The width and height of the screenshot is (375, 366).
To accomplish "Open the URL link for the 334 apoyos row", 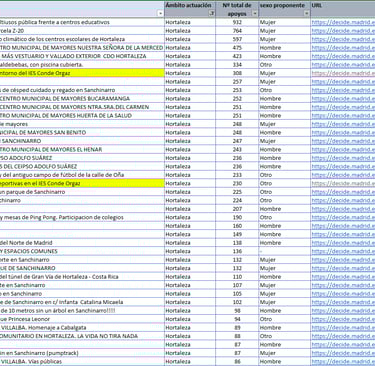I will point(343,65).
